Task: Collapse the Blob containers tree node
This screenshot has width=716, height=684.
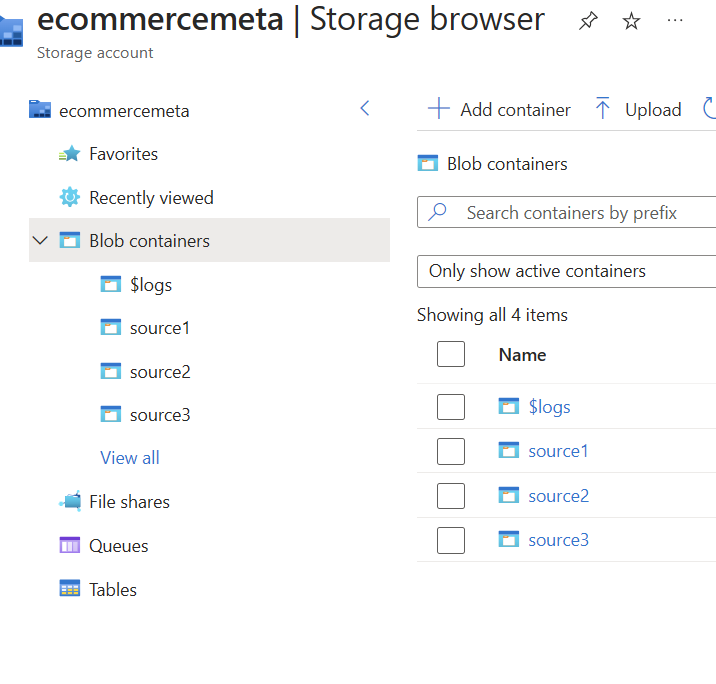Action: (x=40, y=240)
